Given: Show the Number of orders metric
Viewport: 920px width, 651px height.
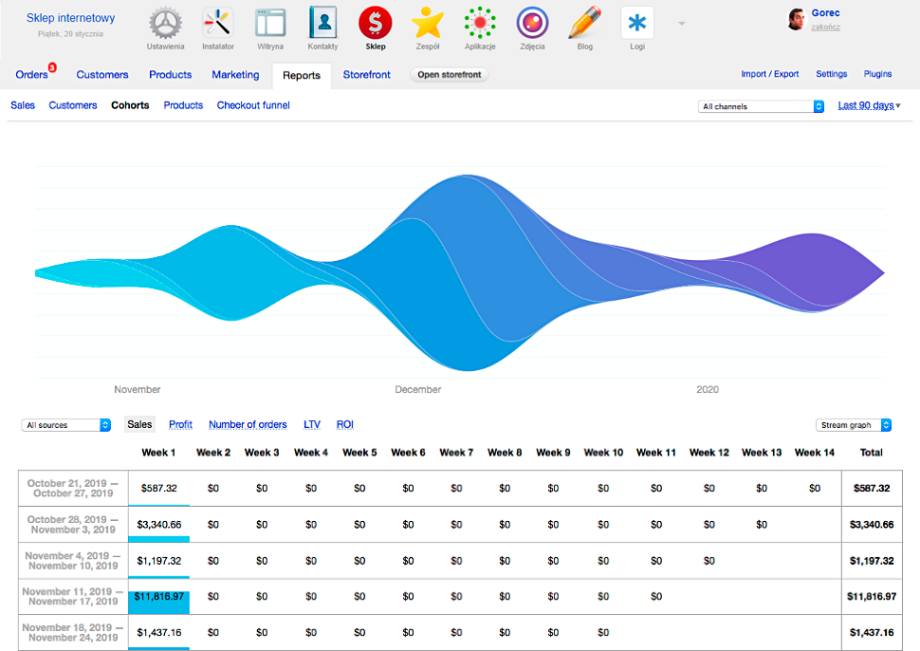Looking at the screenshot, I should (247, 425).
